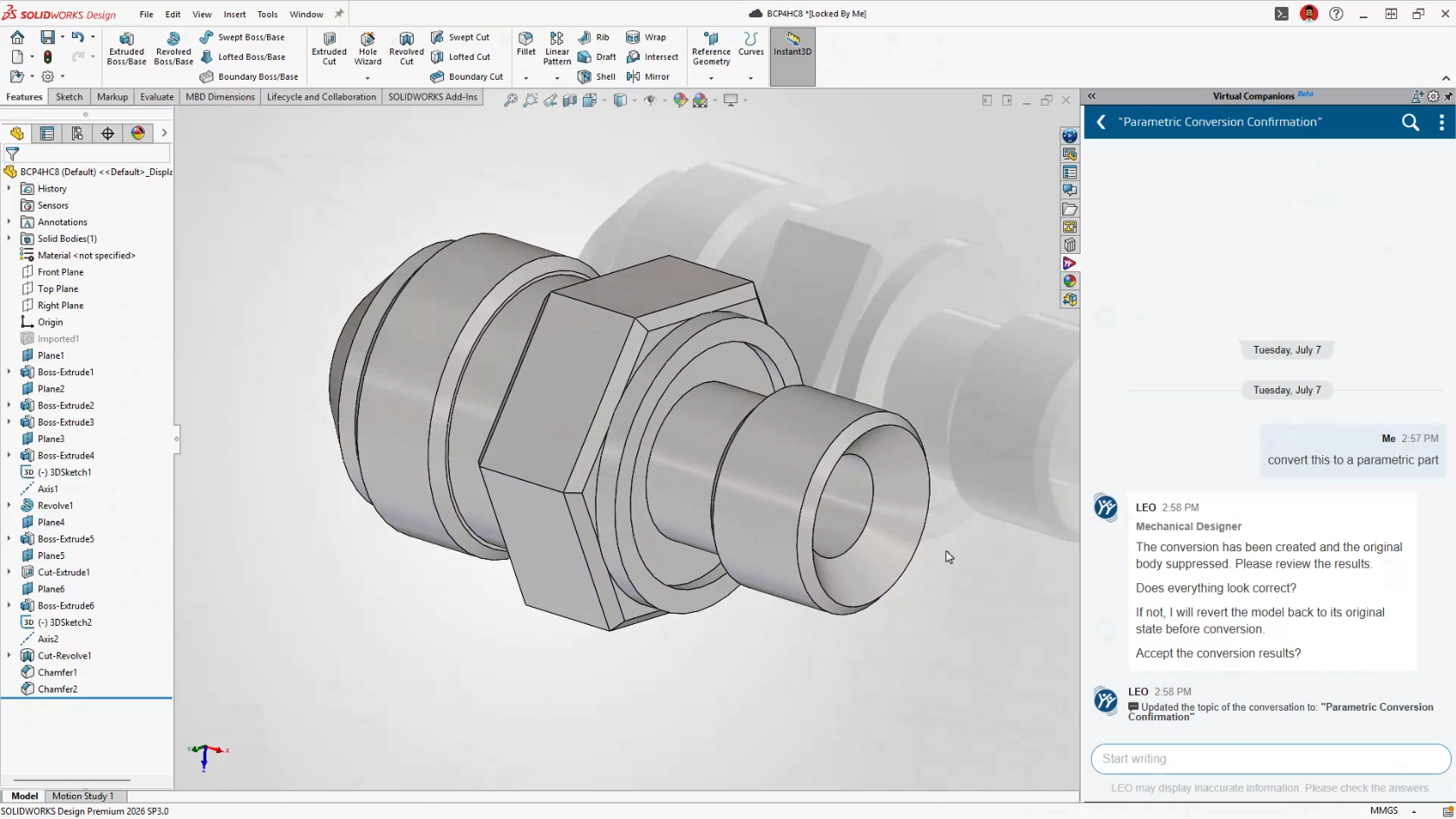This screenshot has width=1456, height=819.
Task: Pin the Virtual Companions panel
Action: coord(1448,96)
